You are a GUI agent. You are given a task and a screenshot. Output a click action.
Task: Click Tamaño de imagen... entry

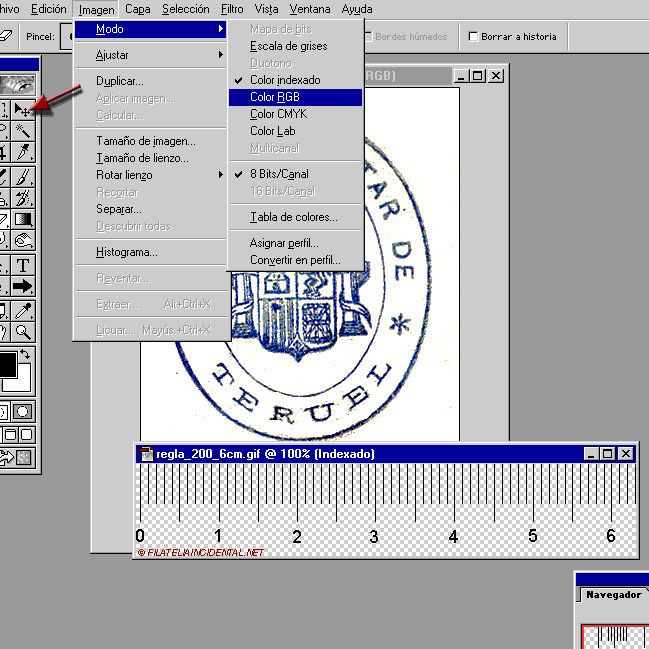coord(145,141)
